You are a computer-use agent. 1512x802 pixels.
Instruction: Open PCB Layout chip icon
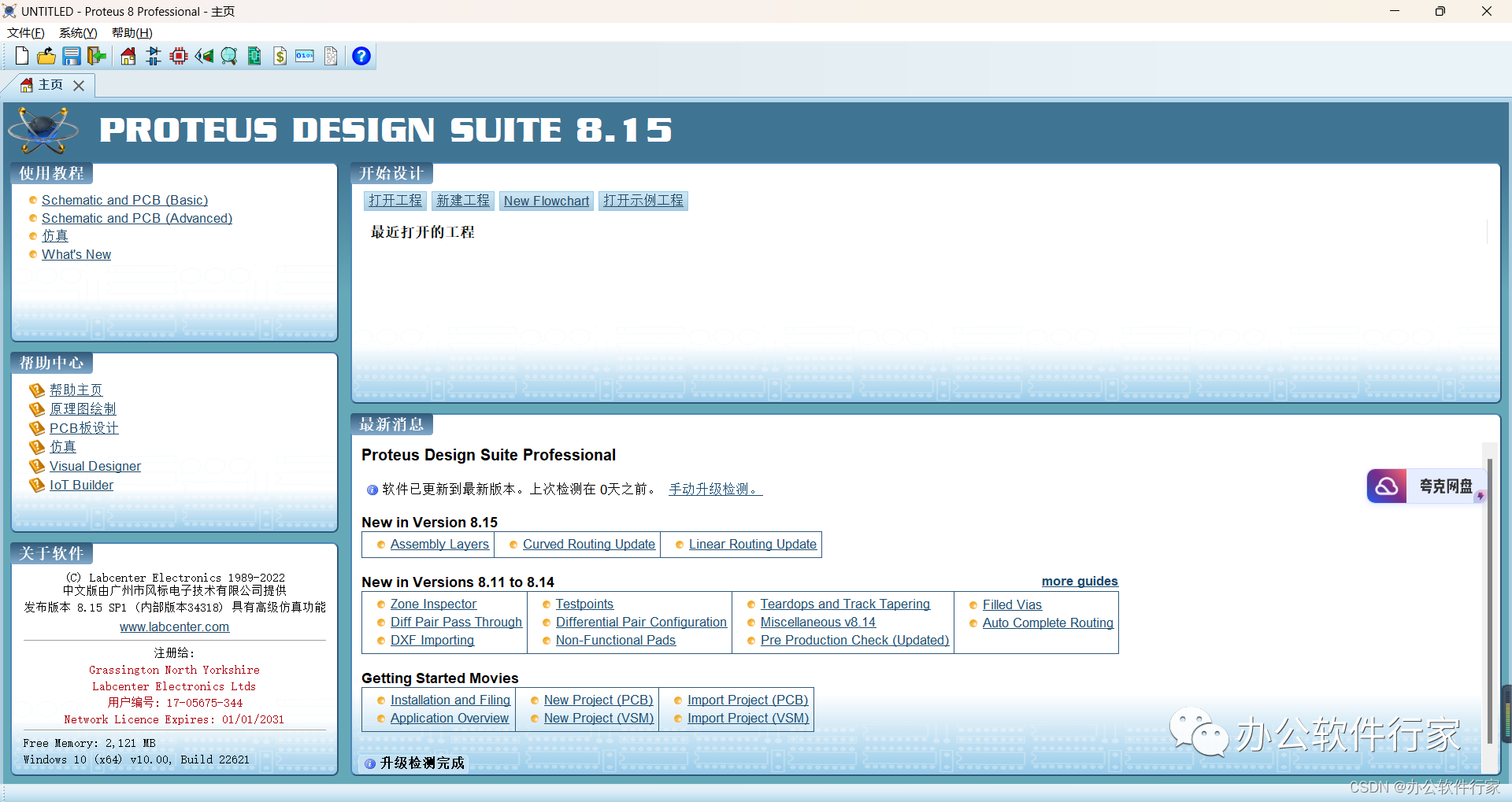(x=179, y=56)
